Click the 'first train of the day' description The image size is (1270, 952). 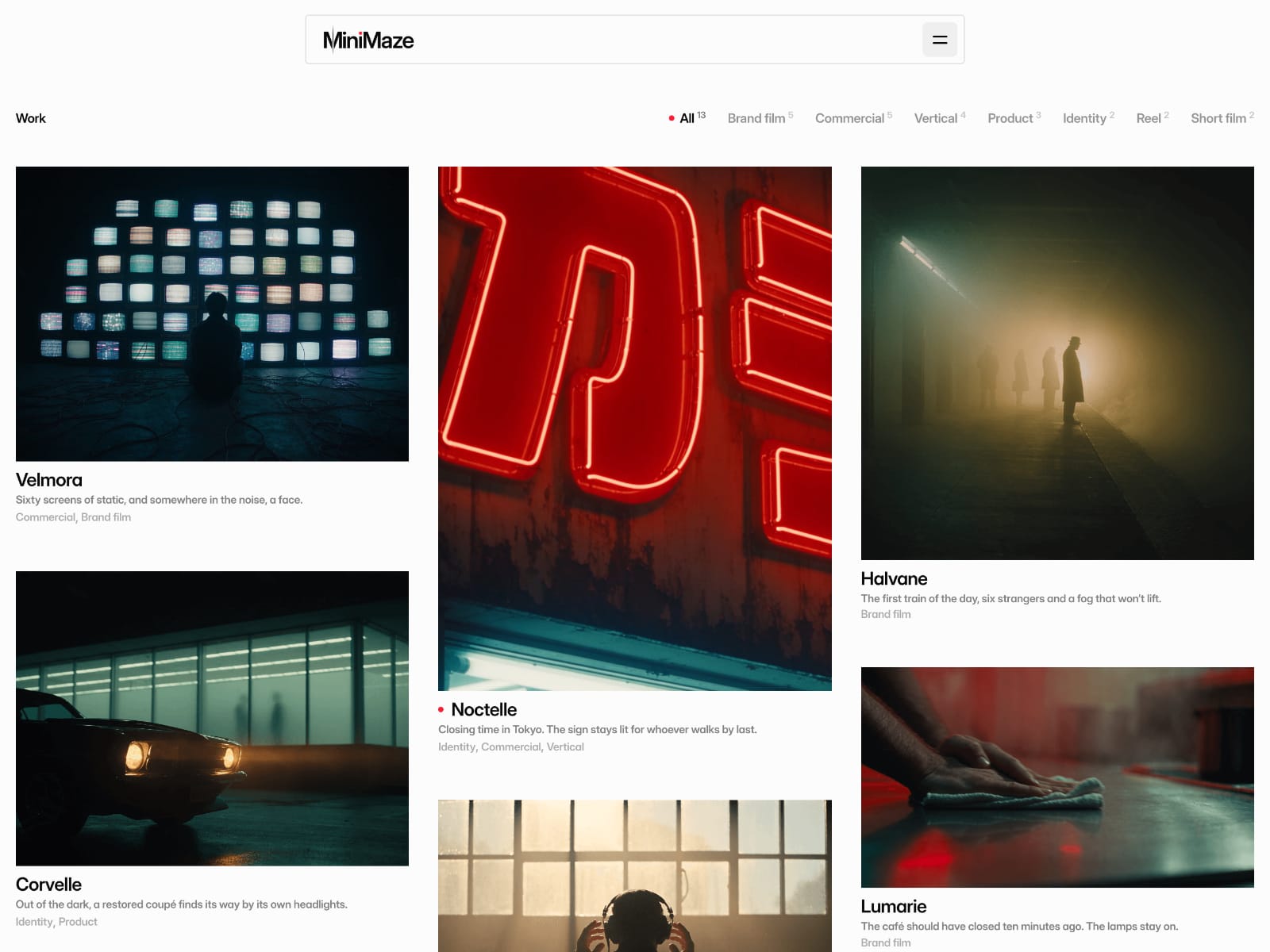pos(1011,599)
